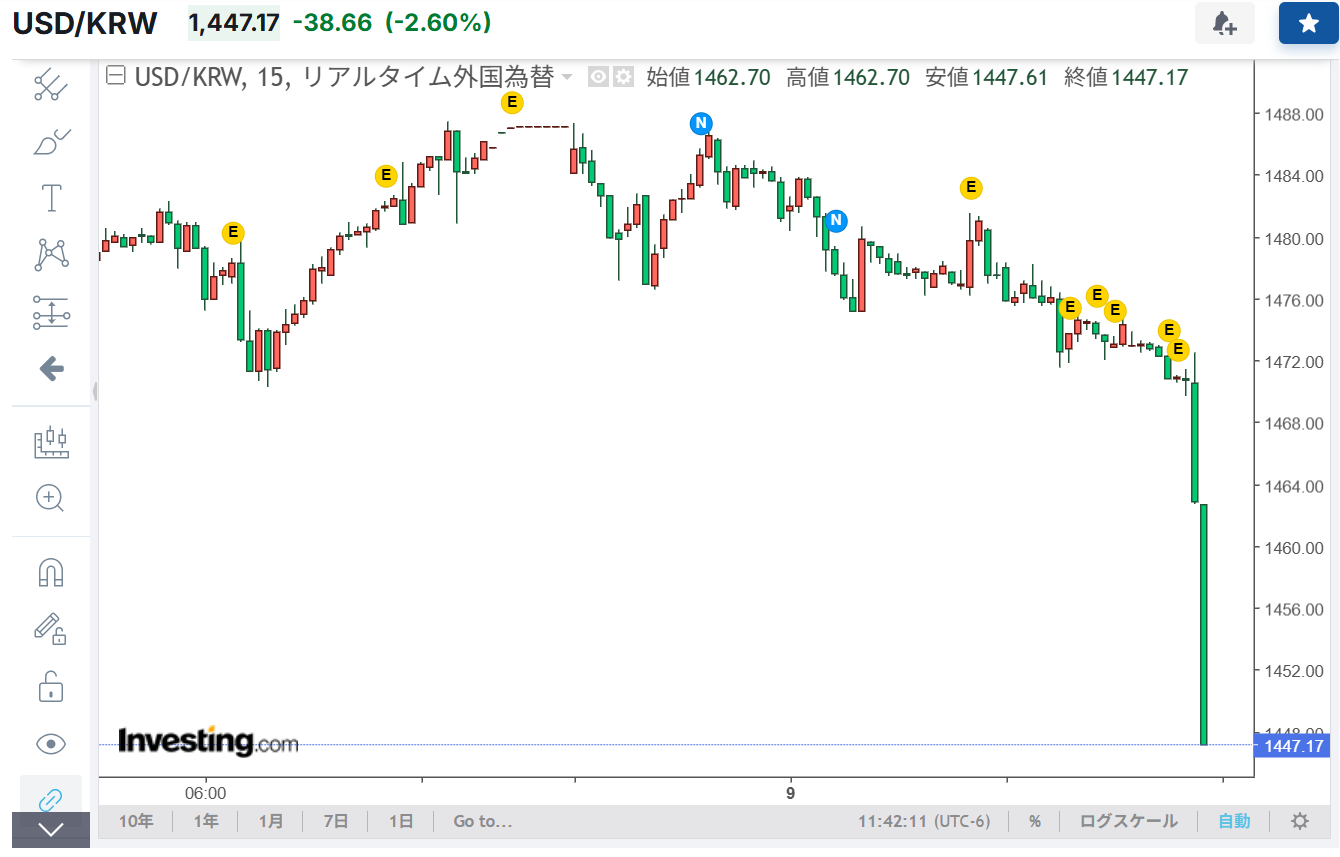The image size is (1340, 857).
Task: Toggle magnet mode for drawings
Action: click(x=50, y=572)
